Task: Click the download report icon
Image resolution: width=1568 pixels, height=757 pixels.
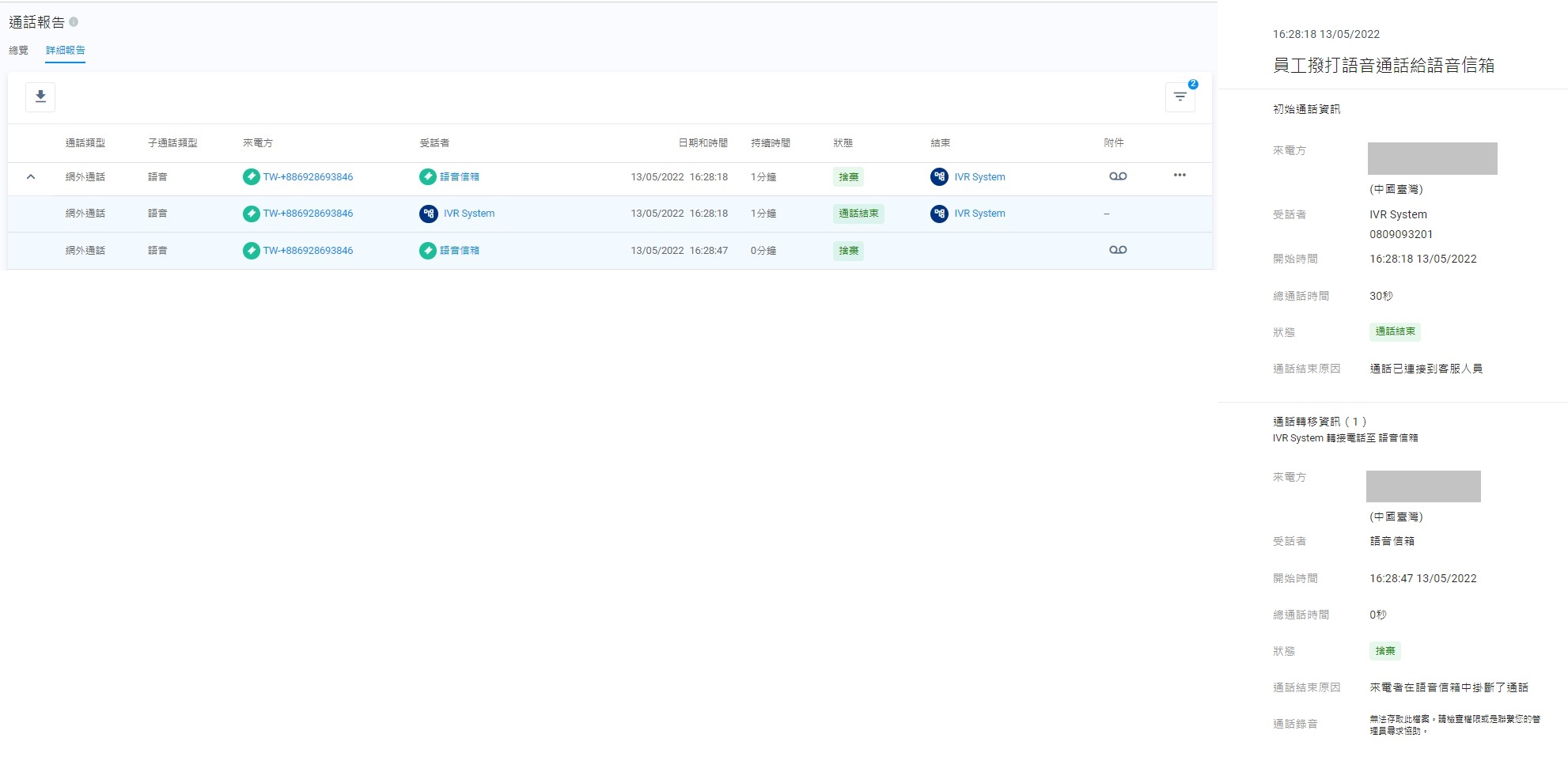Action: click(x=40, y=97)
